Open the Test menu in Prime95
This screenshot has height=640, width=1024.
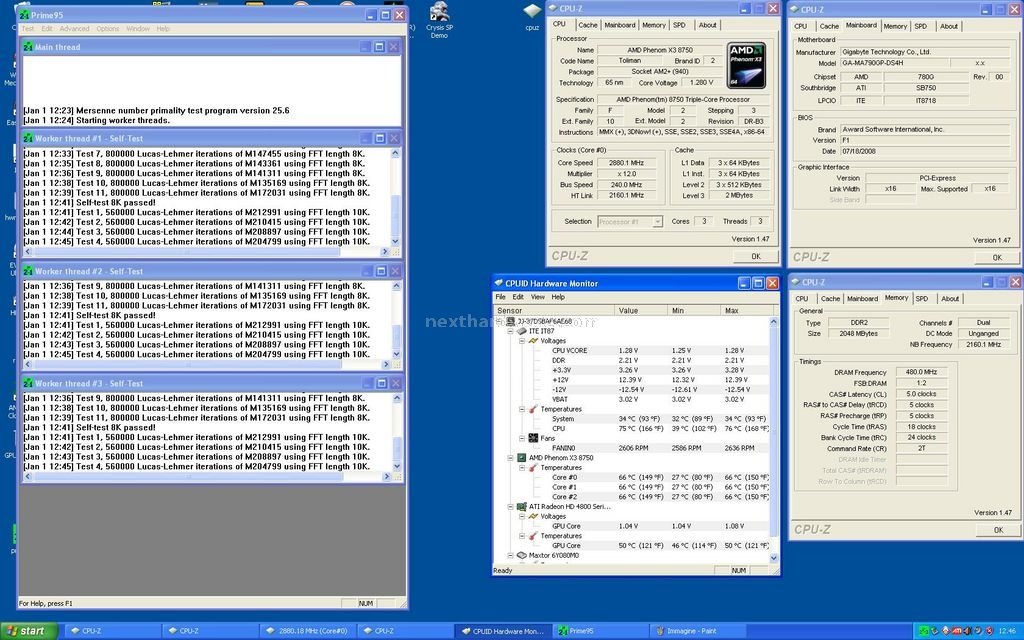pos(27,29)
